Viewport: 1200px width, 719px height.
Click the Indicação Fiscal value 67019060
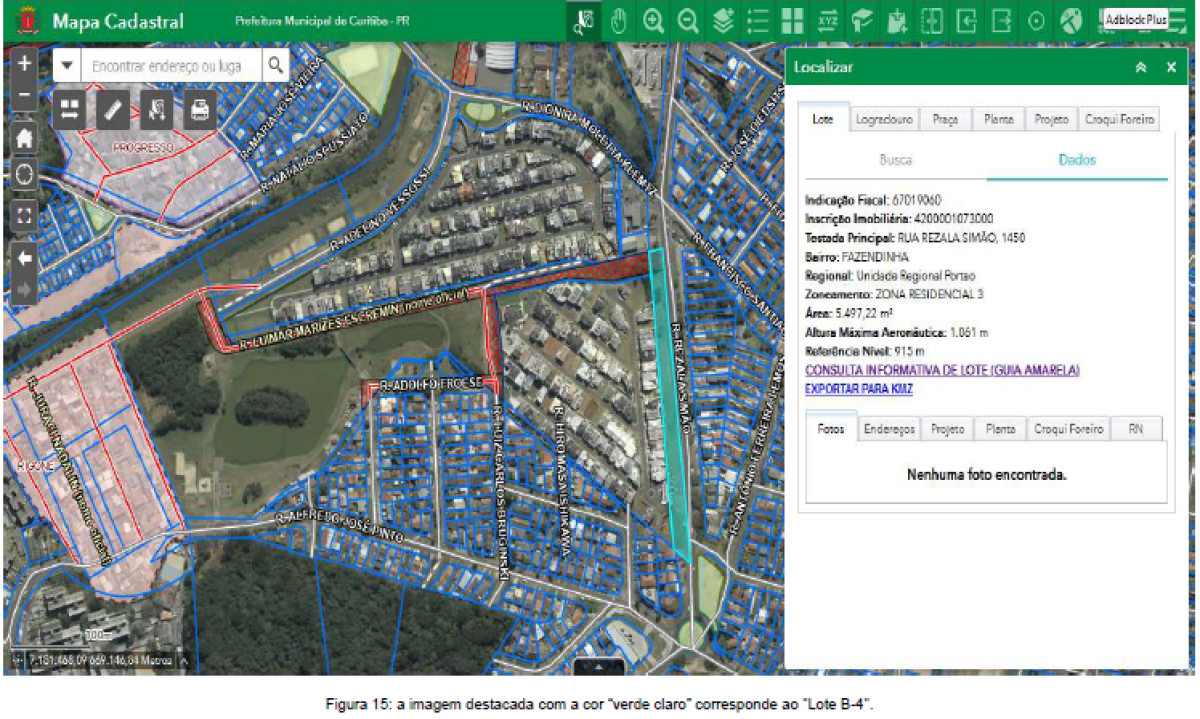[915, 199]
